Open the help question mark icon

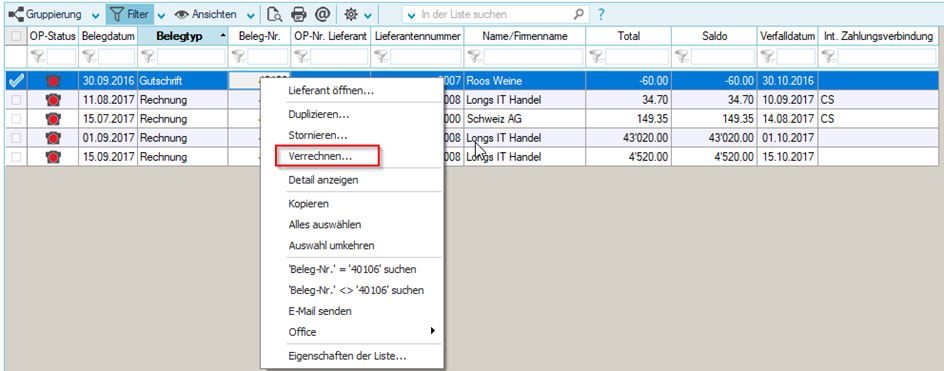pyautogui.click(x=600, y=14)
